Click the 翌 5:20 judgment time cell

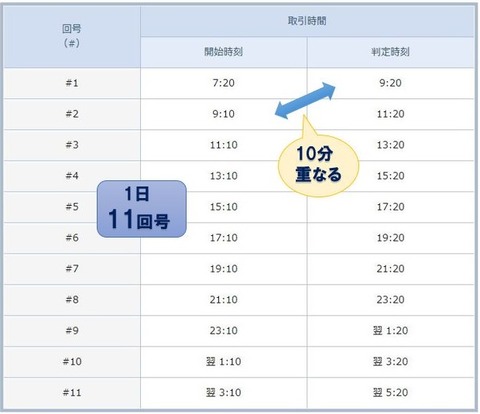(390, 393)
